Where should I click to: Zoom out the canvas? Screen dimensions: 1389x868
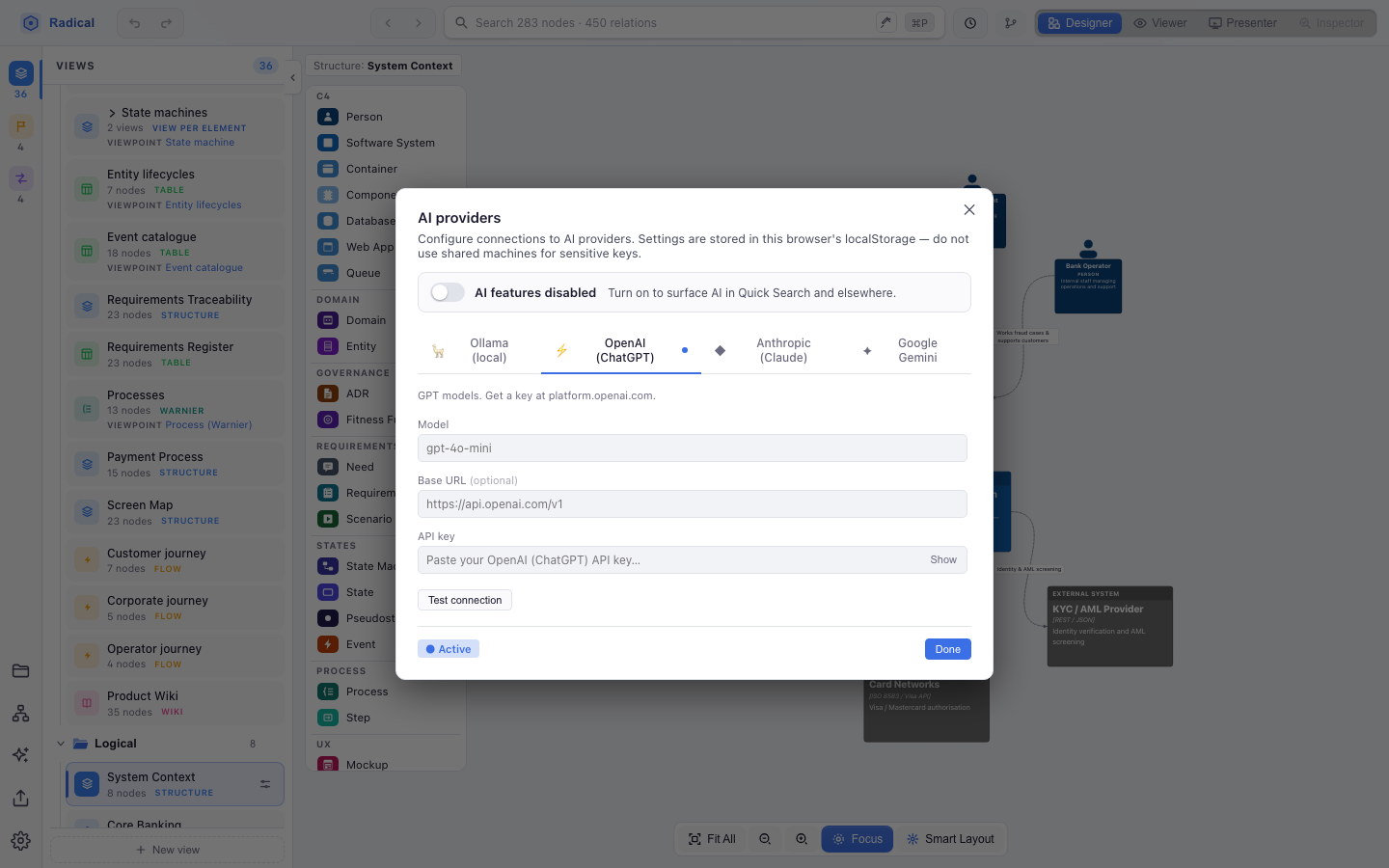click(x=765, y=839)
